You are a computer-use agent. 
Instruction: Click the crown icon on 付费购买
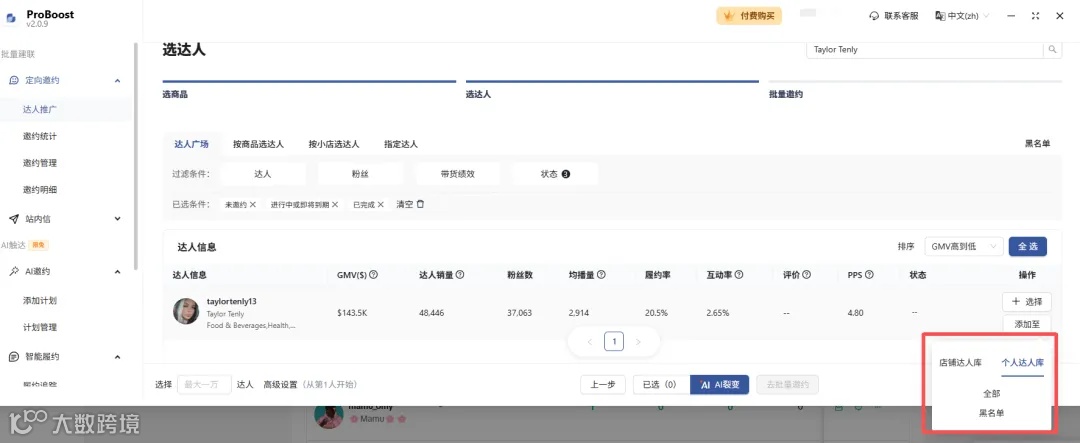pos(729,16)
